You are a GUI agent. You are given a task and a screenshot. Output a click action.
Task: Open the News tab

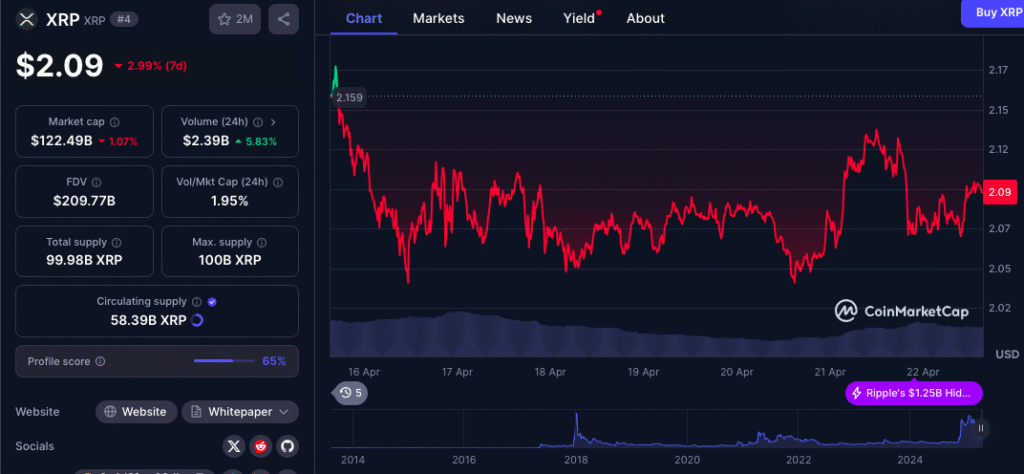[x=514, y=18]
